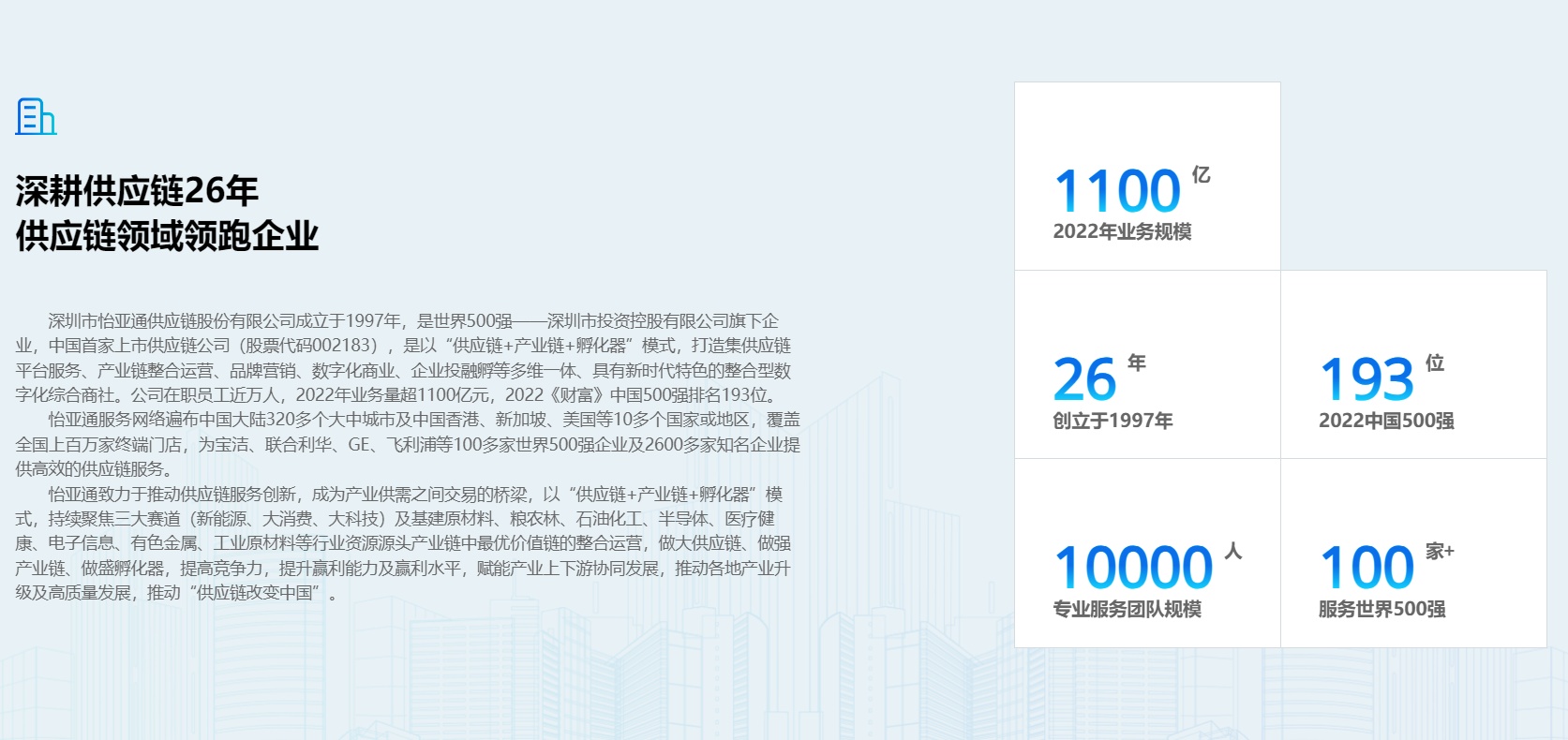This screenshot has width=1568, height=740.
Task: Select the 193 位 ranking card
Action: [1413, 364]
